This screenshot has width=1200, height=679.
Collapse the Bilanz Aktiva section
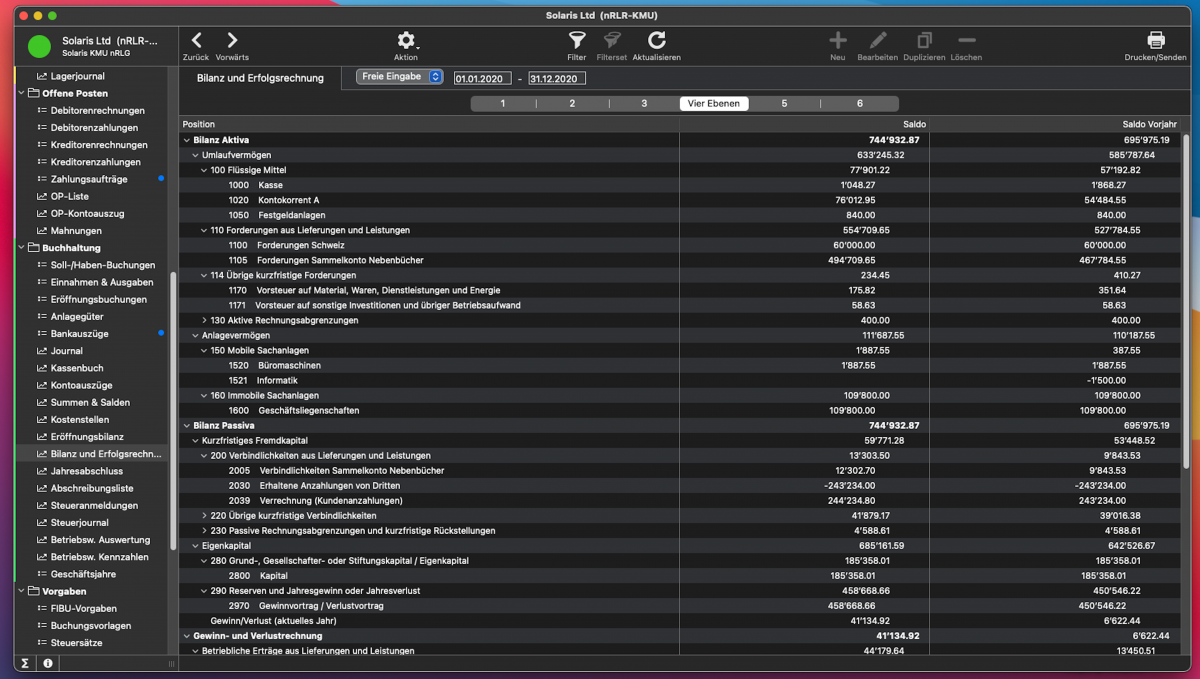[x=186, y=140]
